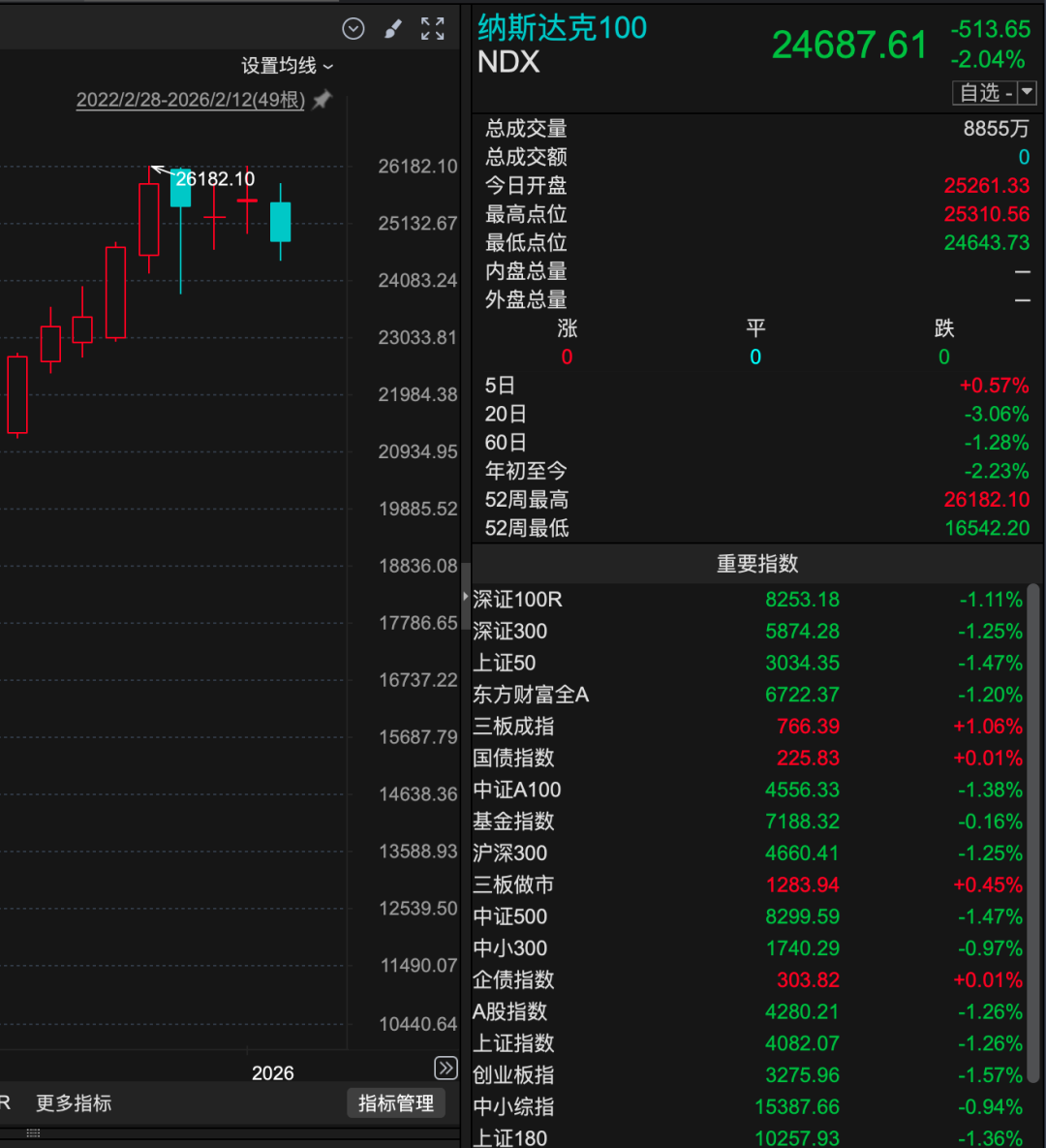Select 基金指数 index row

click(x=748, y=822)
